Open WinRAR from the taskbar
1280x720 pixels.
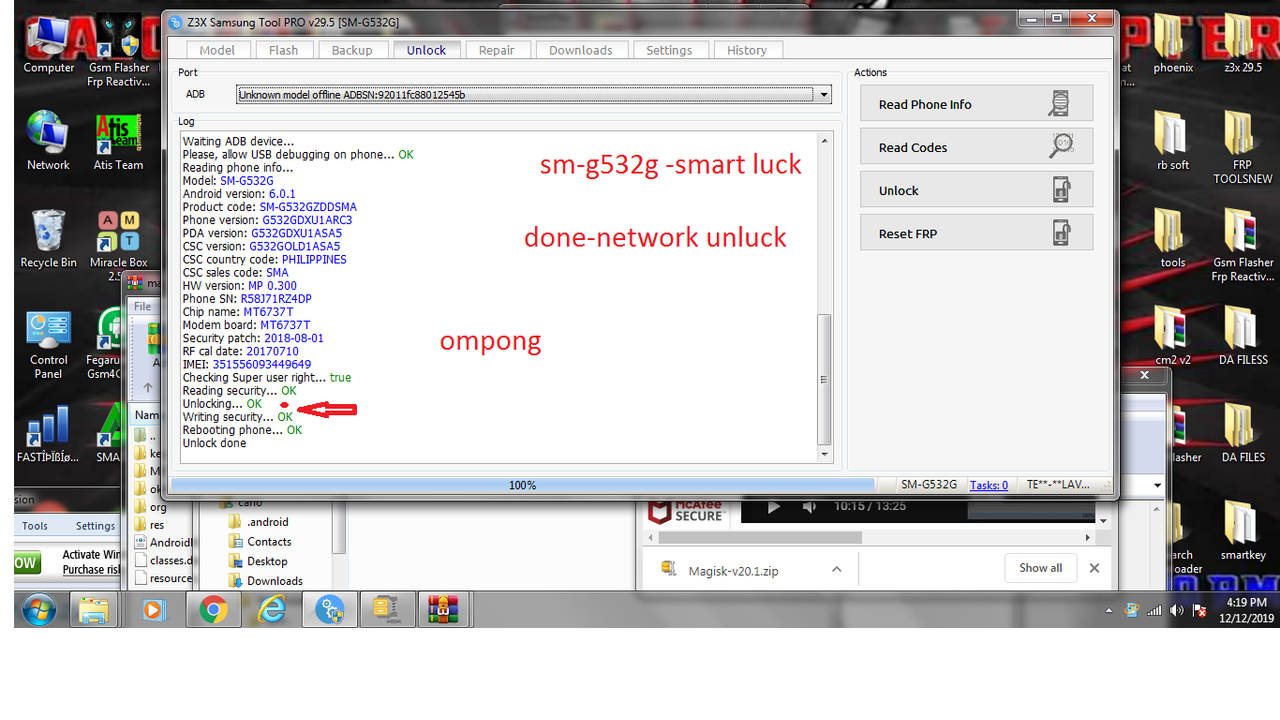[x=443, y=609]
